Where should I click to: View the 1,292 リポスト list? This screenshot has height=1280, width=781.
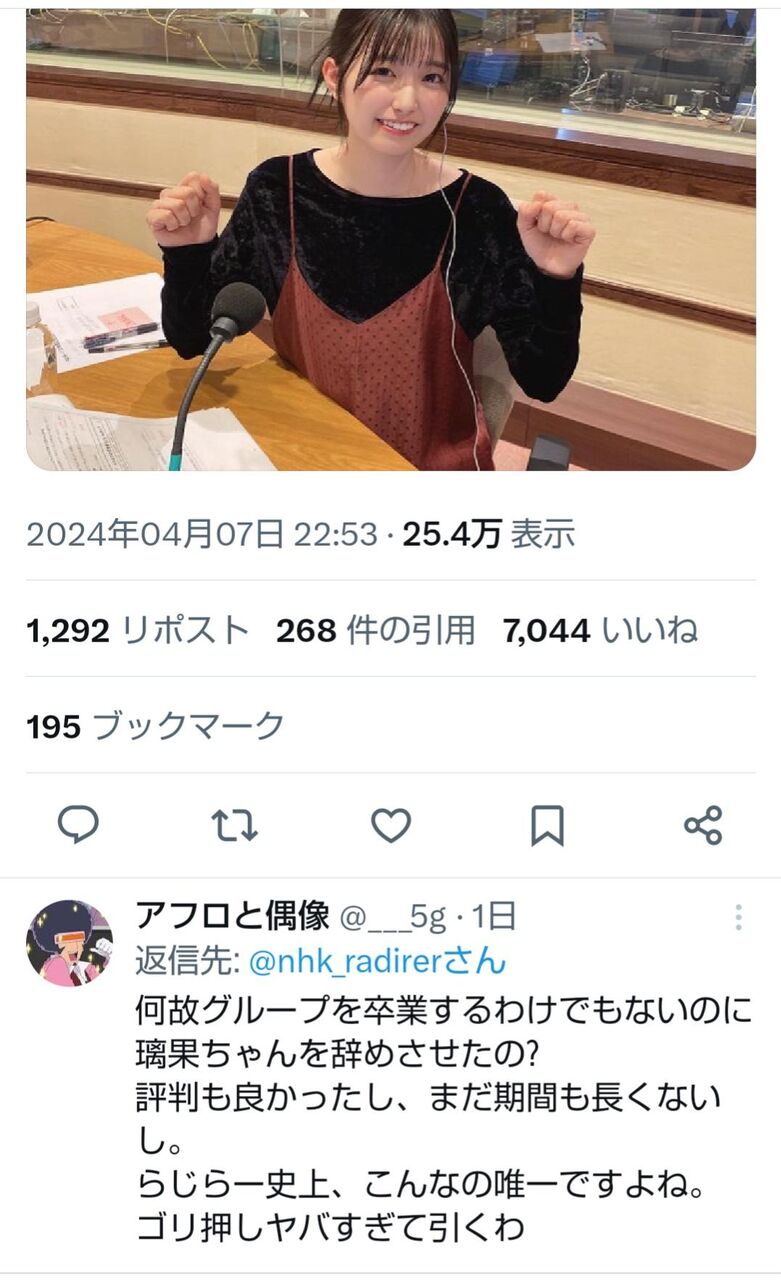[x=137, y=630]
